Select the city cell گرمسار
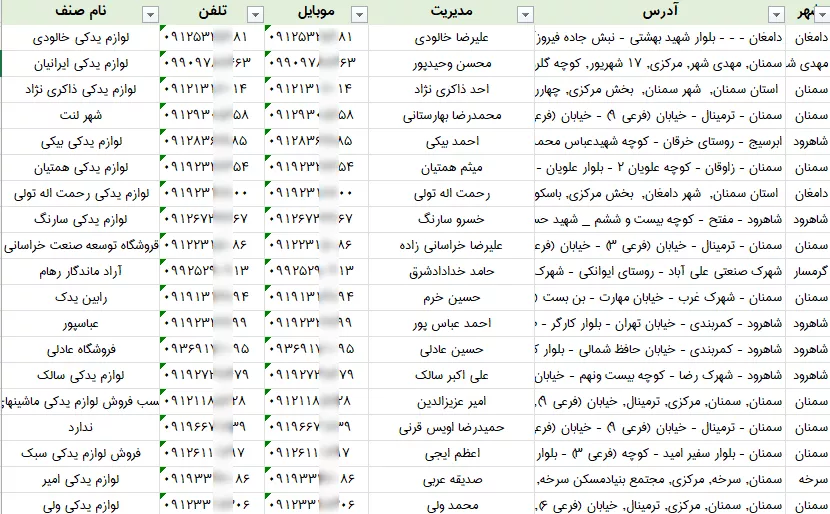 pos(808,271)
